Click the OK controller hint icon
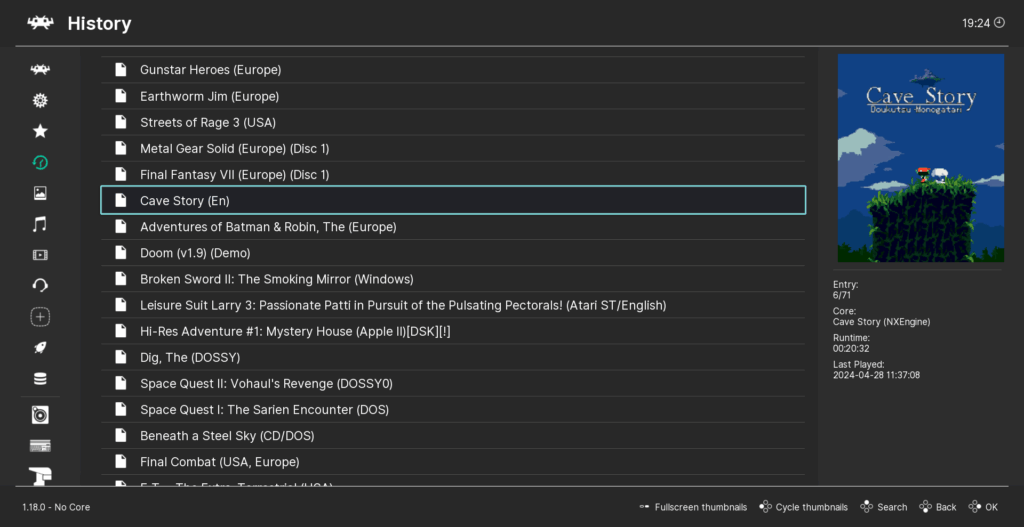This screenshot has height=527, width=1024. (975, 507)
